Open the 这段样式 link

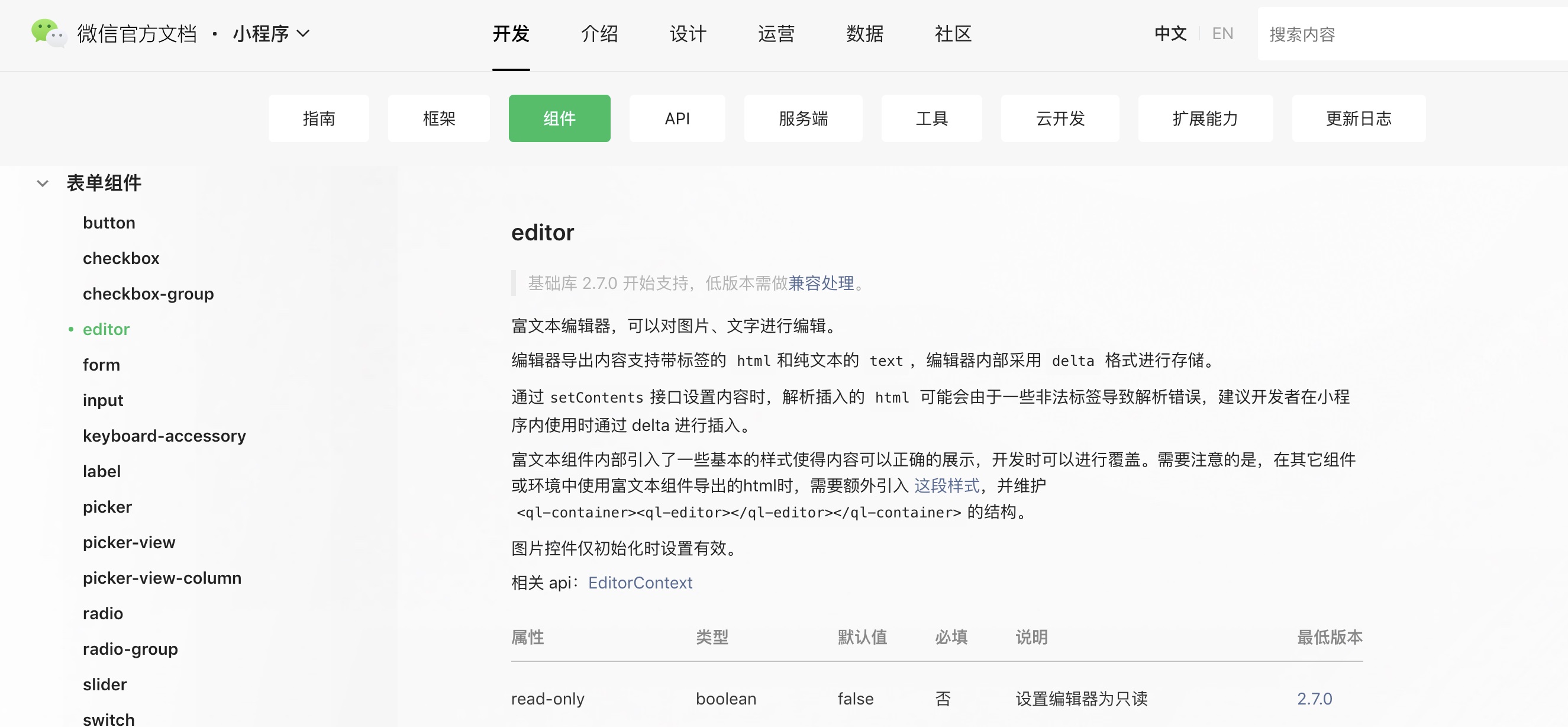(x=947, y=485)
